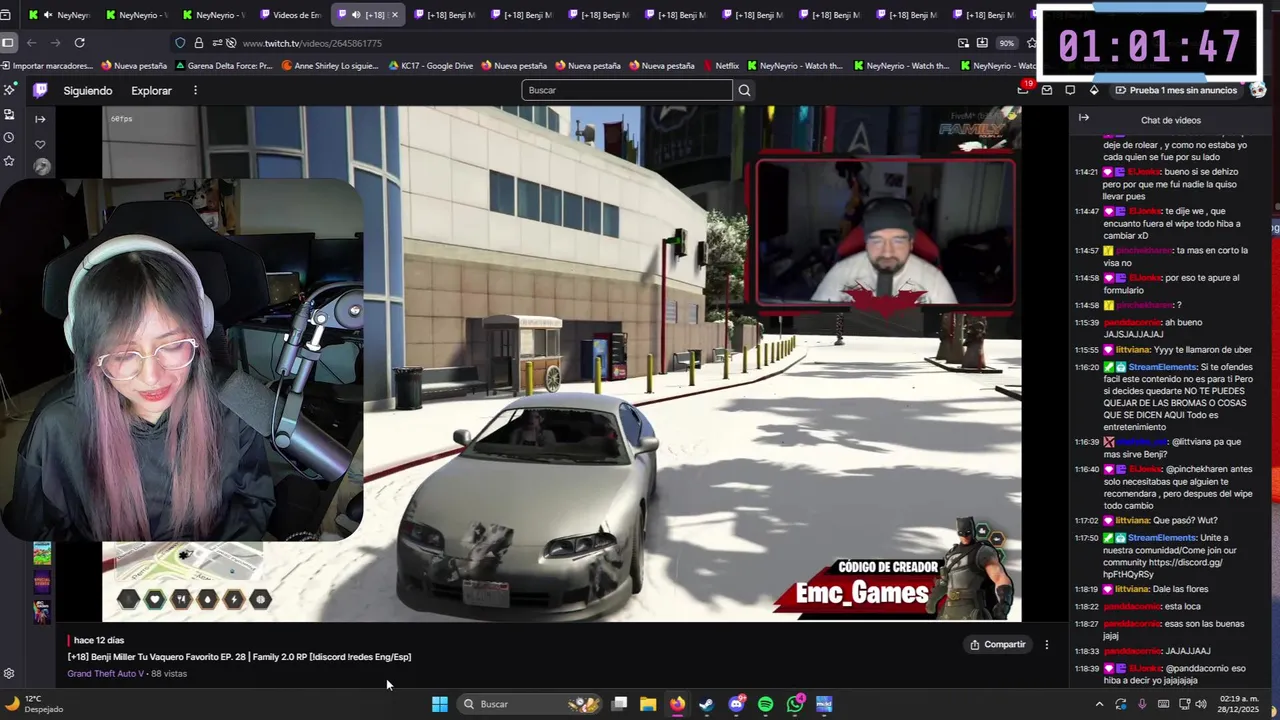Focus the Twitch Buscar search field
1280x720 pixels.
point(627,90)
